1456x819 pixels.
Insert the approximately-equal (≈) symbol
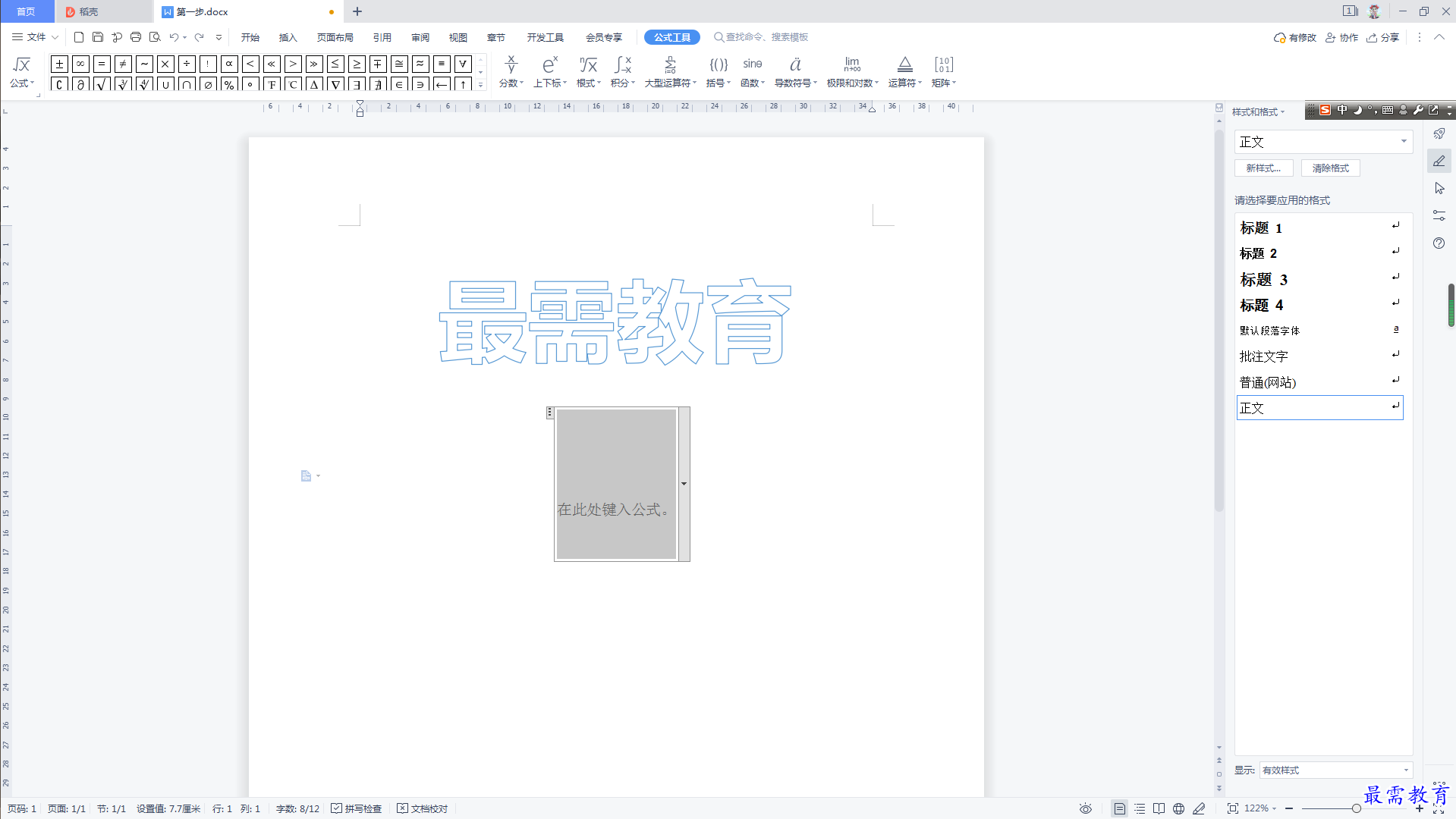click(x=420, y=64)
